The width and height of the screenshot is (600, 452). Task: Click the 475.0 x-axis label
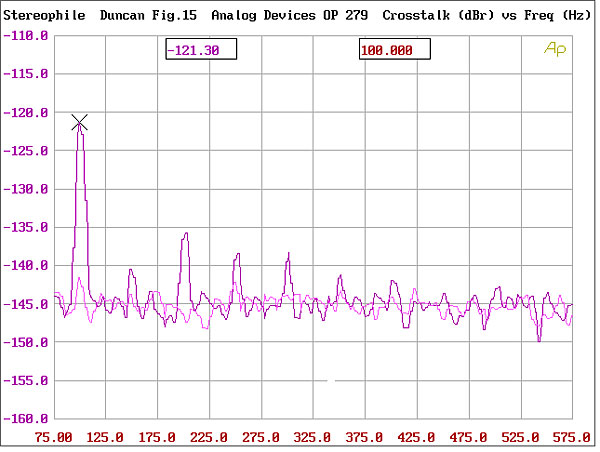(468, 437)
